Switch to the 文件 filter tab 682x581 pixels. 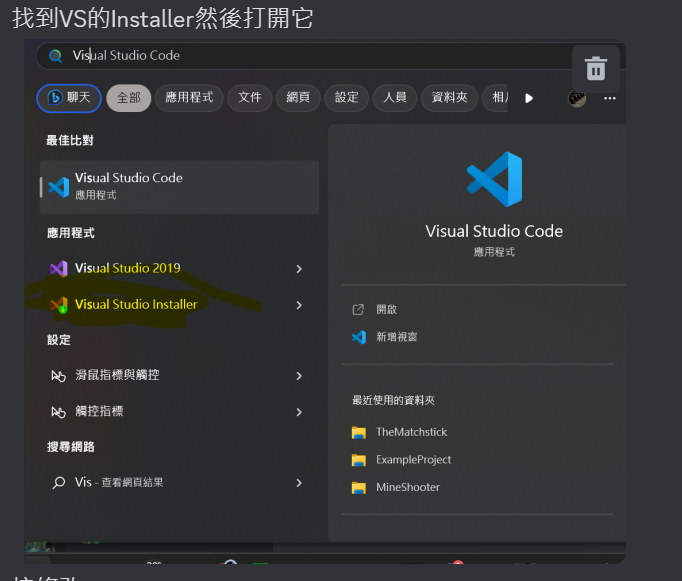(250, 98)
